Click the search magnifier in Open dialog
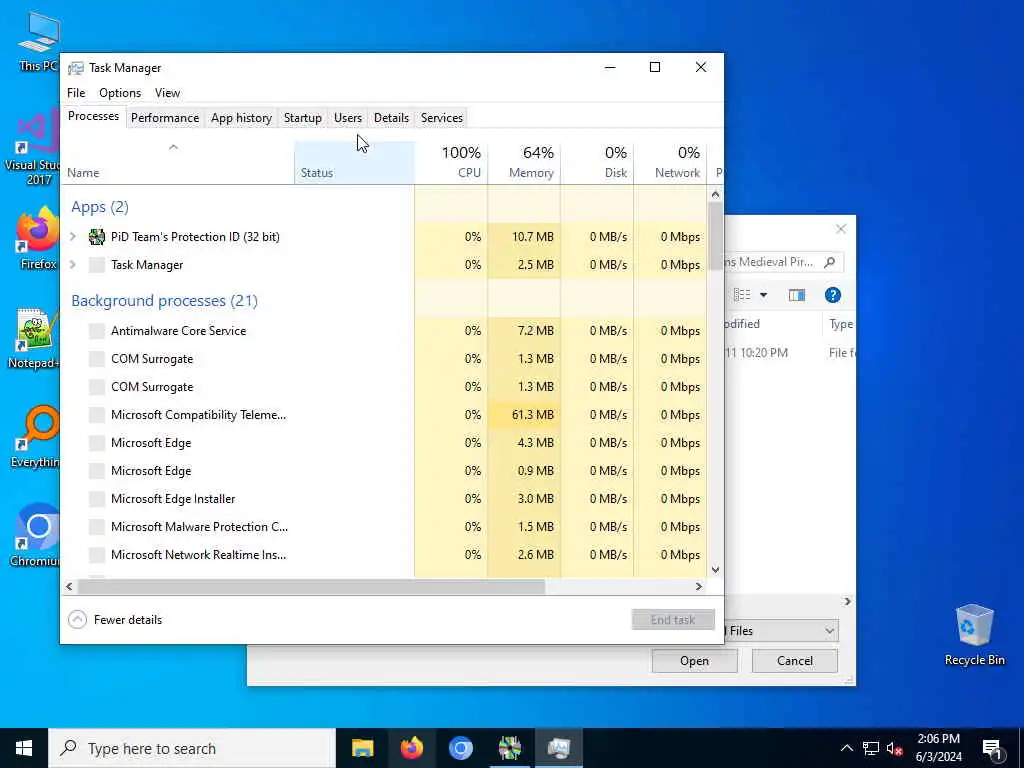This screenshot has height=768, width=1024. pos(829,262)
